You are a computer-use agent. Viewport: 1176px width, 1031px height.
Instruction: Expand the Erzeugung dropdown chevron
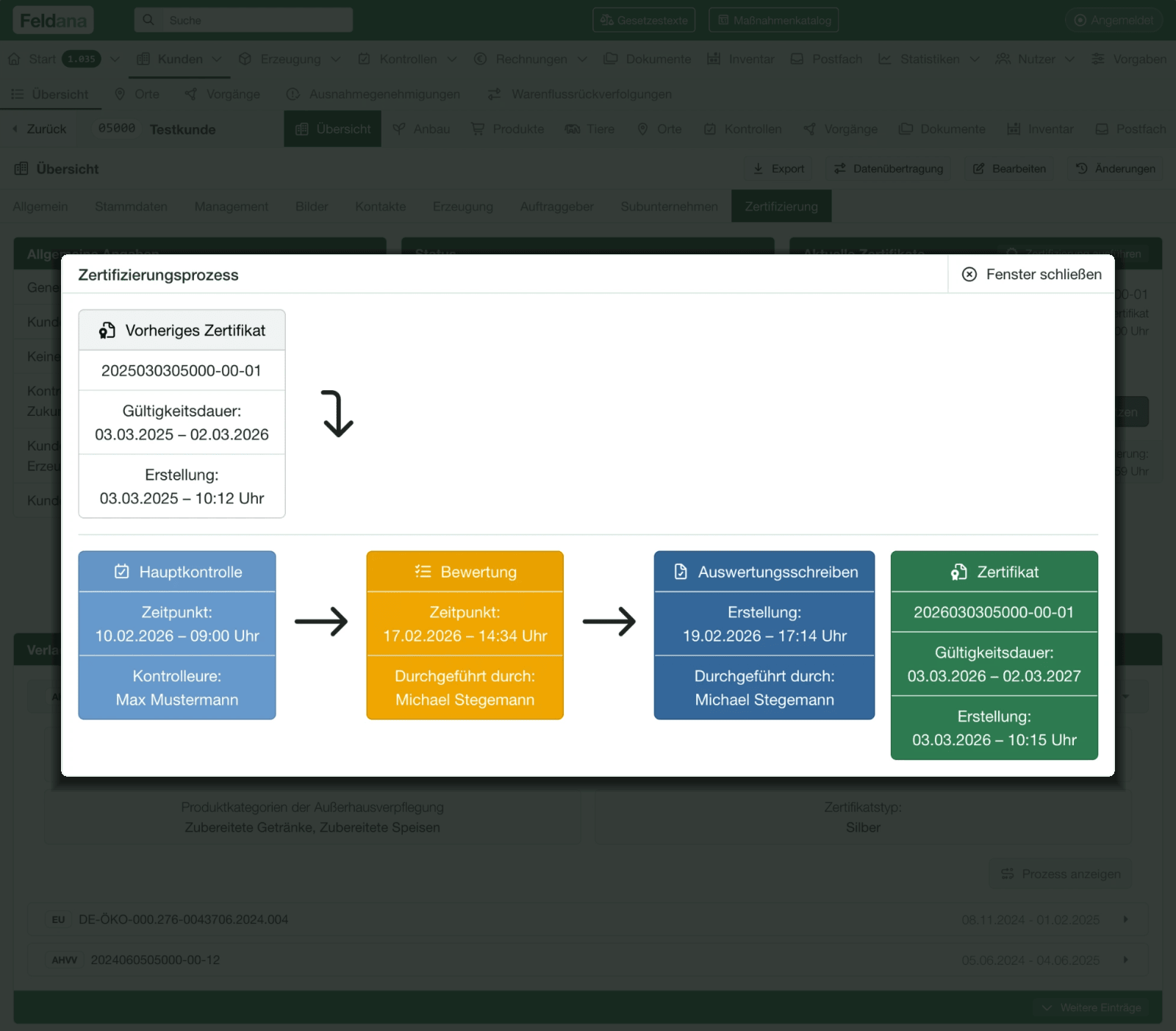coord(335,59)
